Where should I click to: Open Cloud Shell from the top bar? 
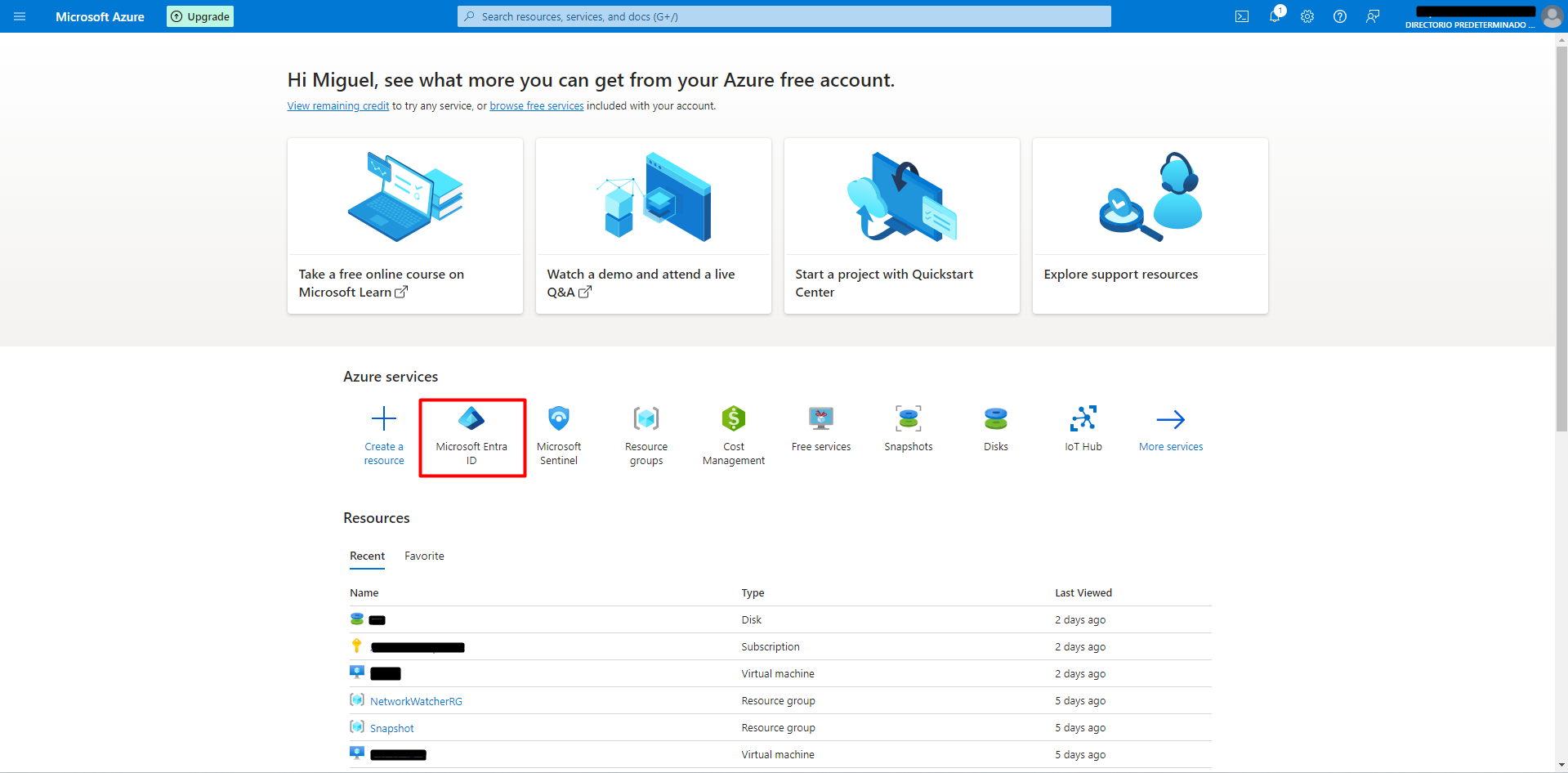1242,16
